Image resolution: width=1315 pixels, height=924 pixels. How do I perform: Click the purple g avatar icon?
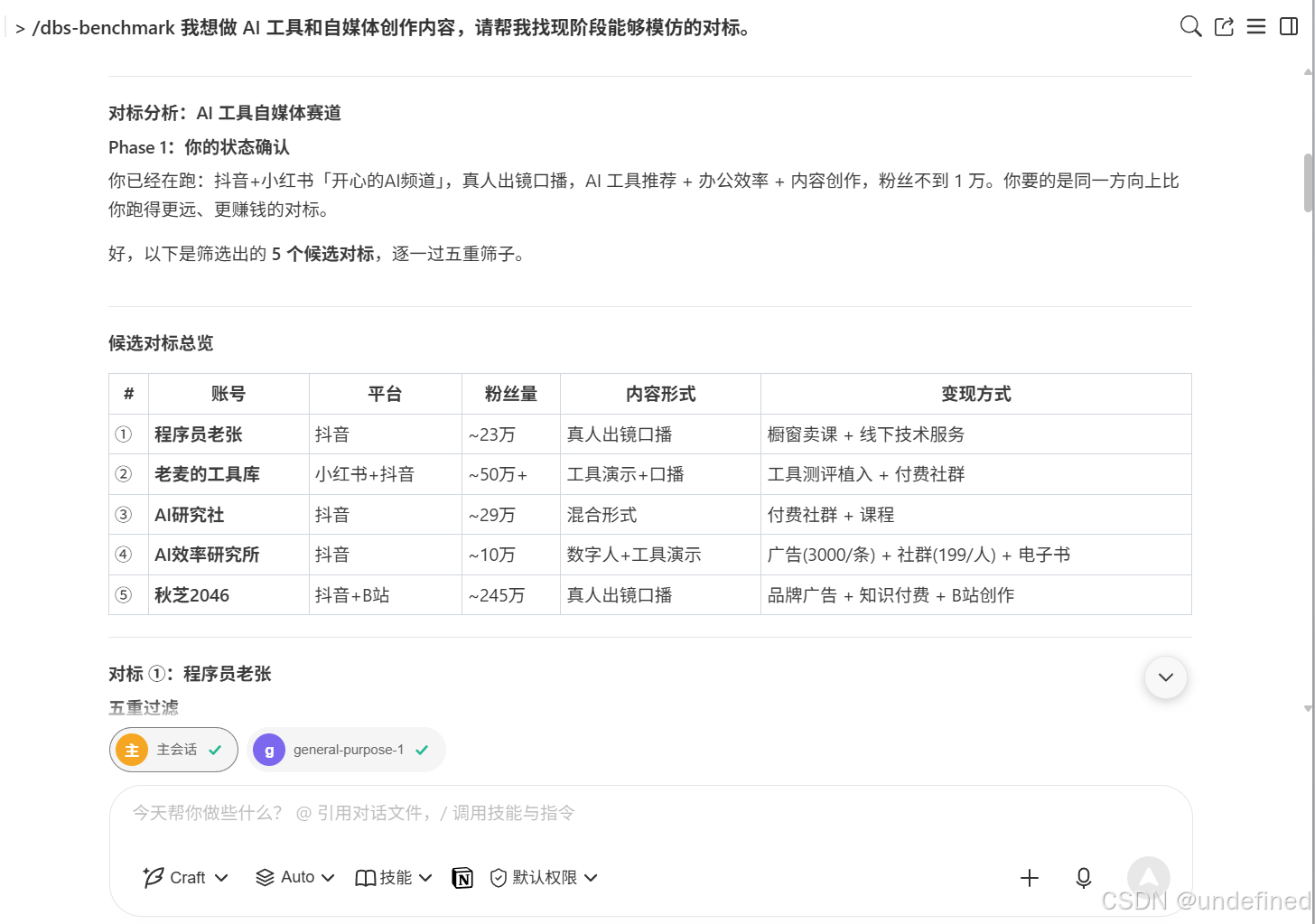(x=269, y=750)
